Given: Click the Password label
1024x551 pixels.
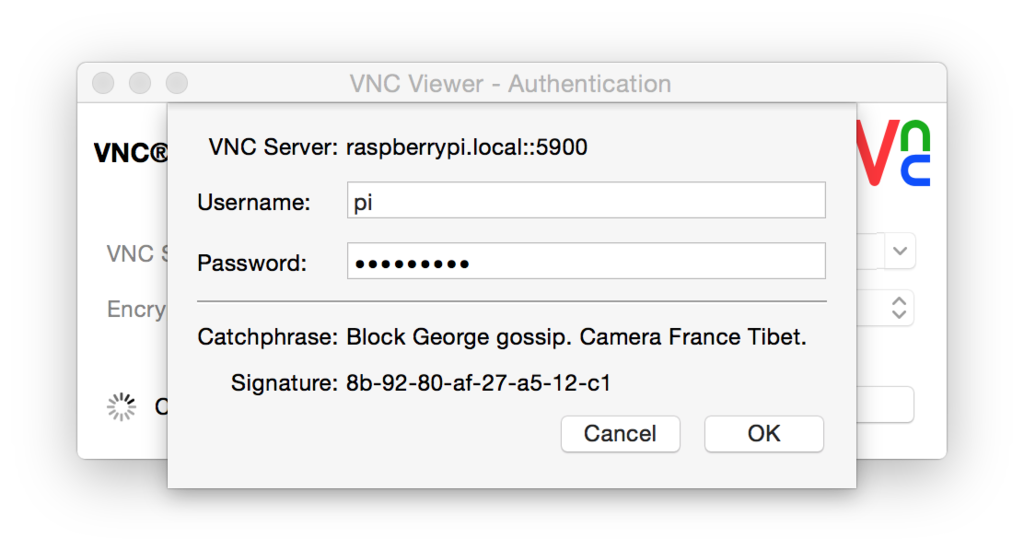Looking at the screenshot, I should (x=251, y=263).
